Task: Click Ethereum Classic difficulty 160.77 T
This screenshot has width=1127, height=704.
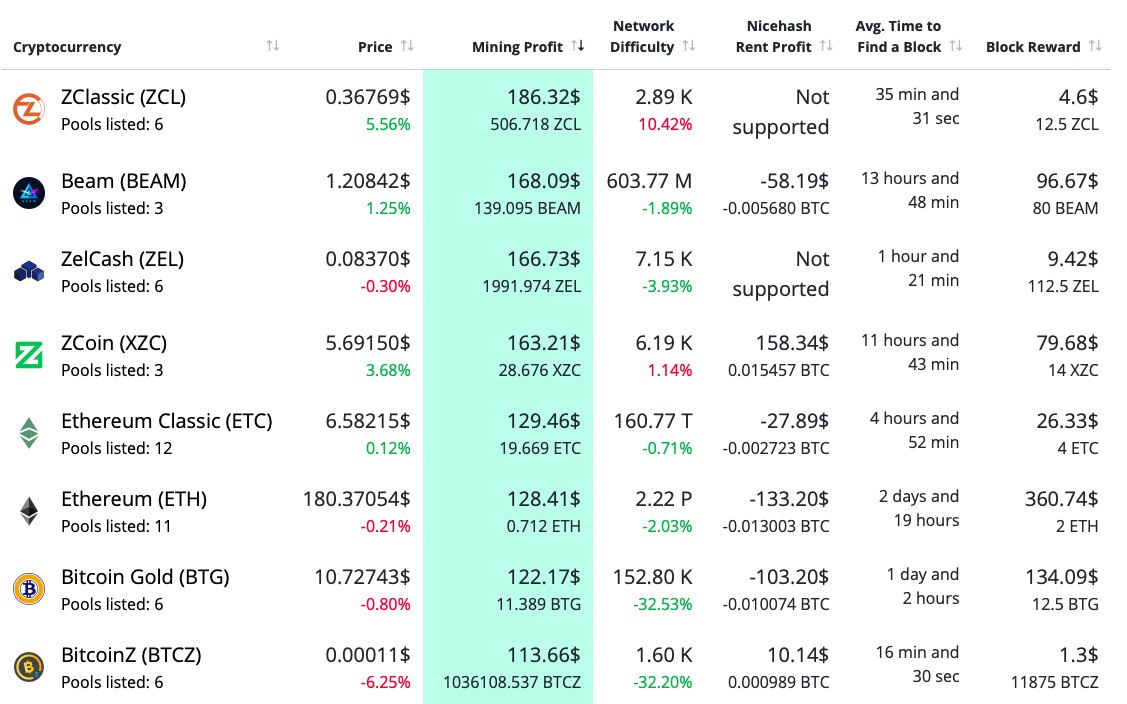Action: click(x=653, y=421)
